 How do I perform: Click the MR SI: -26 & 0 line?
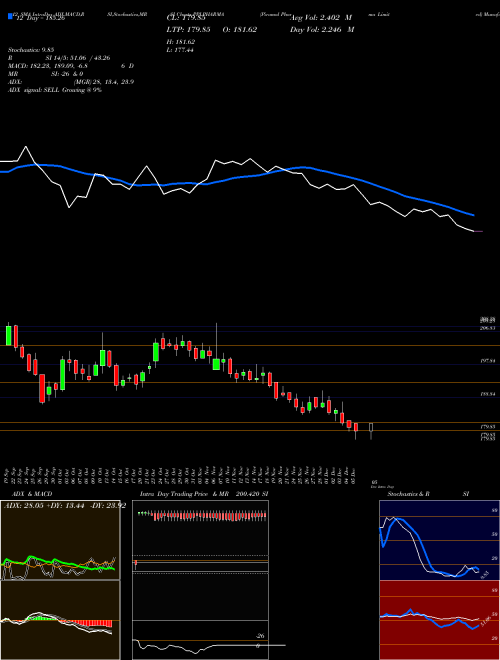[x=45, y=74]
